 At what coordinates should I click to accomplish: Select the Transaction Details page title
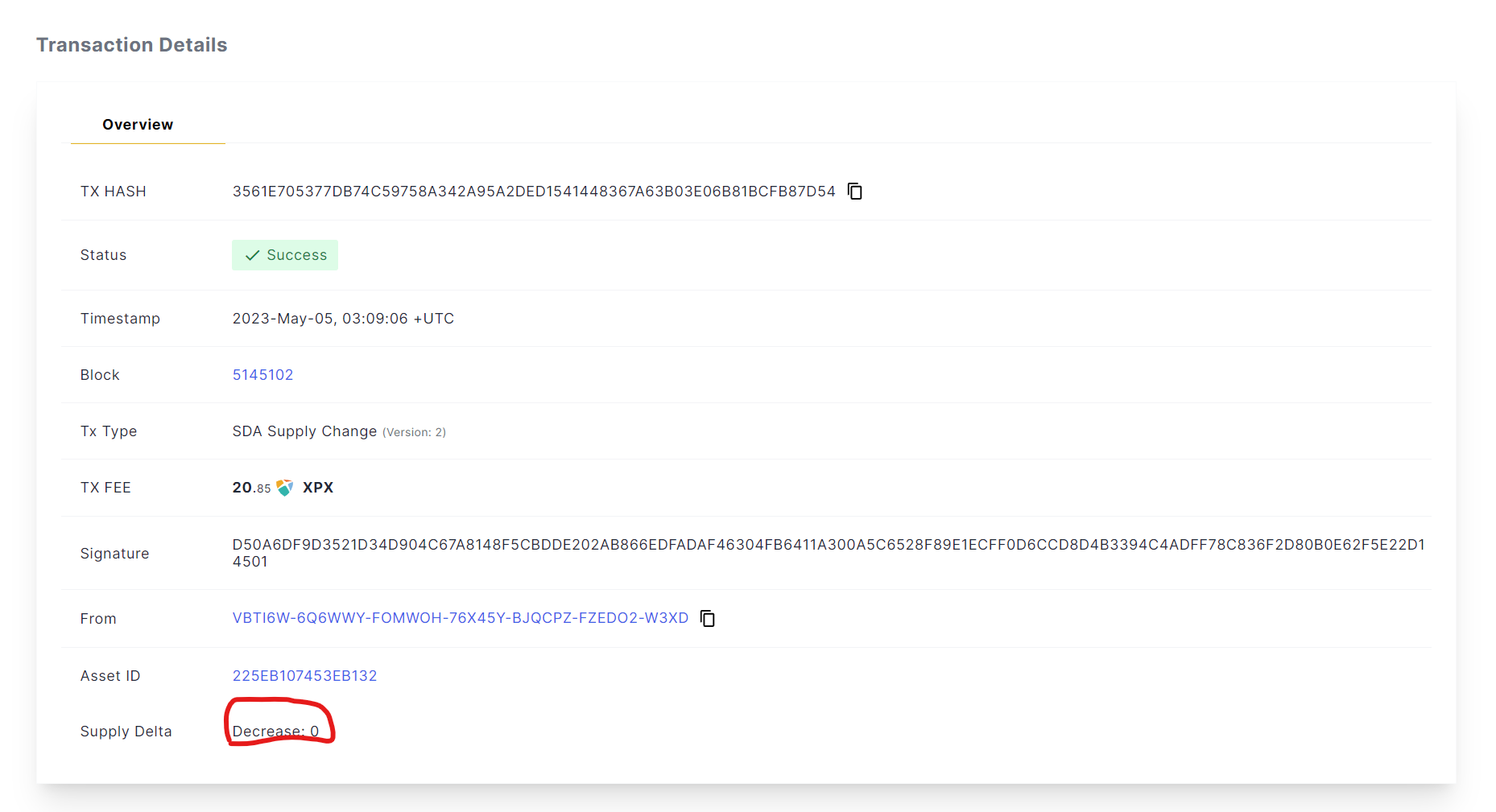131,44
